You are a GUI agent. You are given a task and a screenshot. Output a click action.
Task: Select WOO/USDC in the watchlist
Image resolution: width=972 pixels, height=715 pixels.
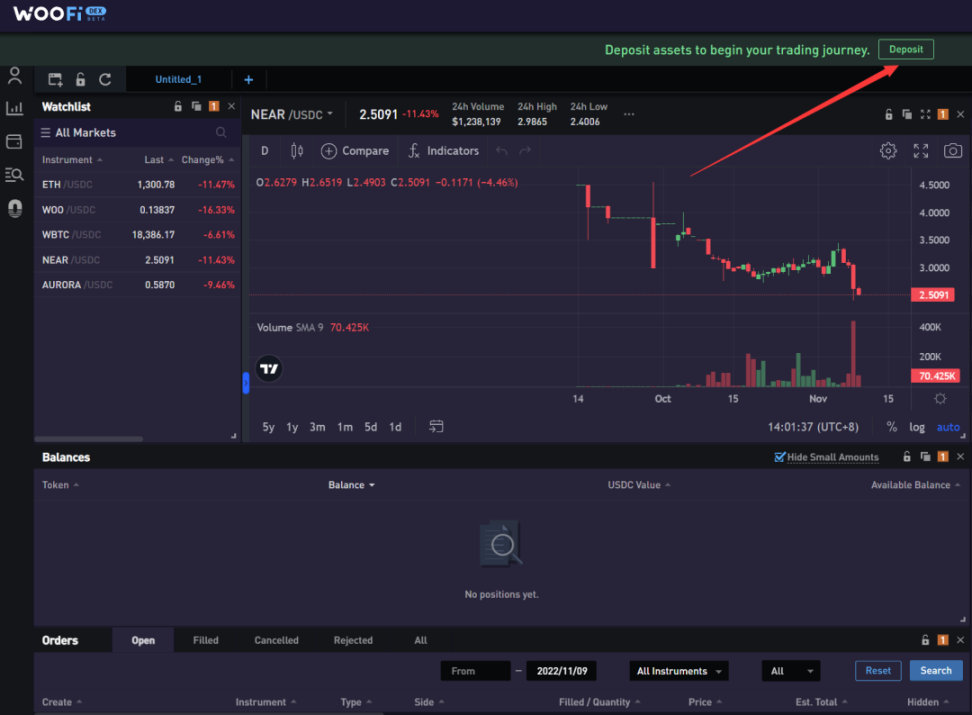point(138,210)
